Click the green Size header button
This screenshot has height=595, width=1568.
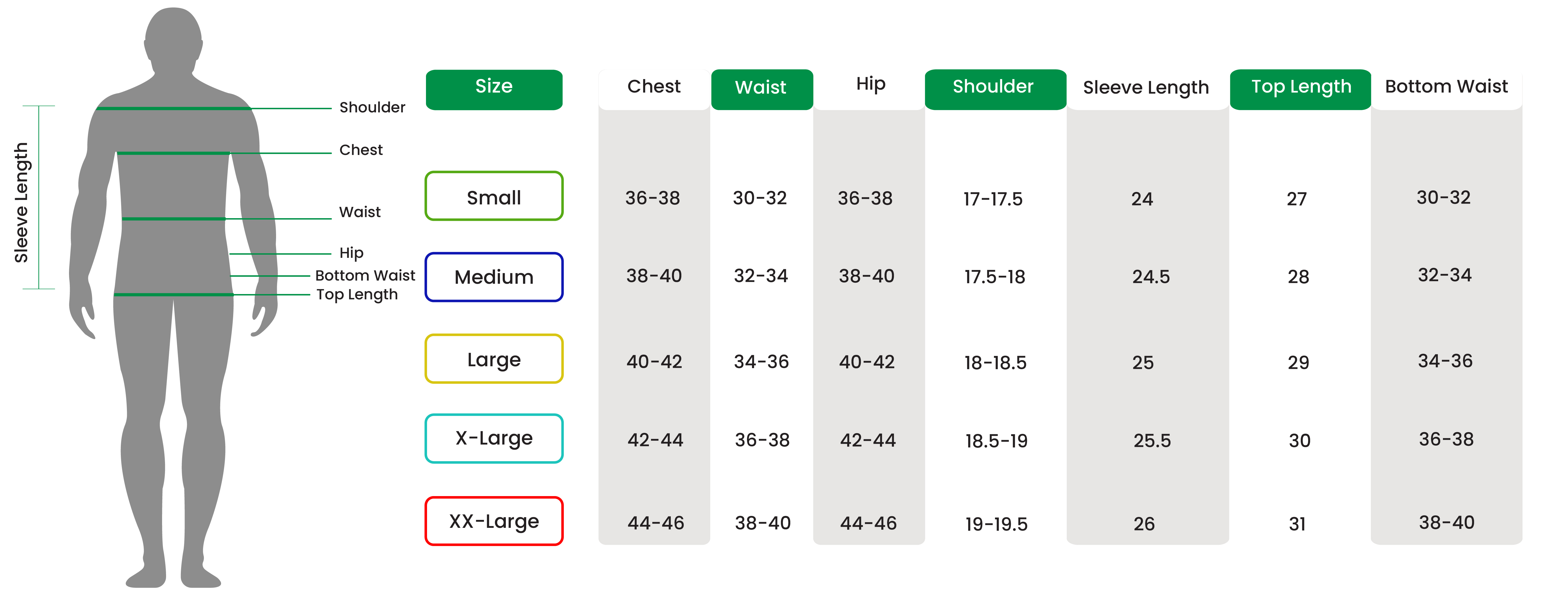click(x=494, y=89)
